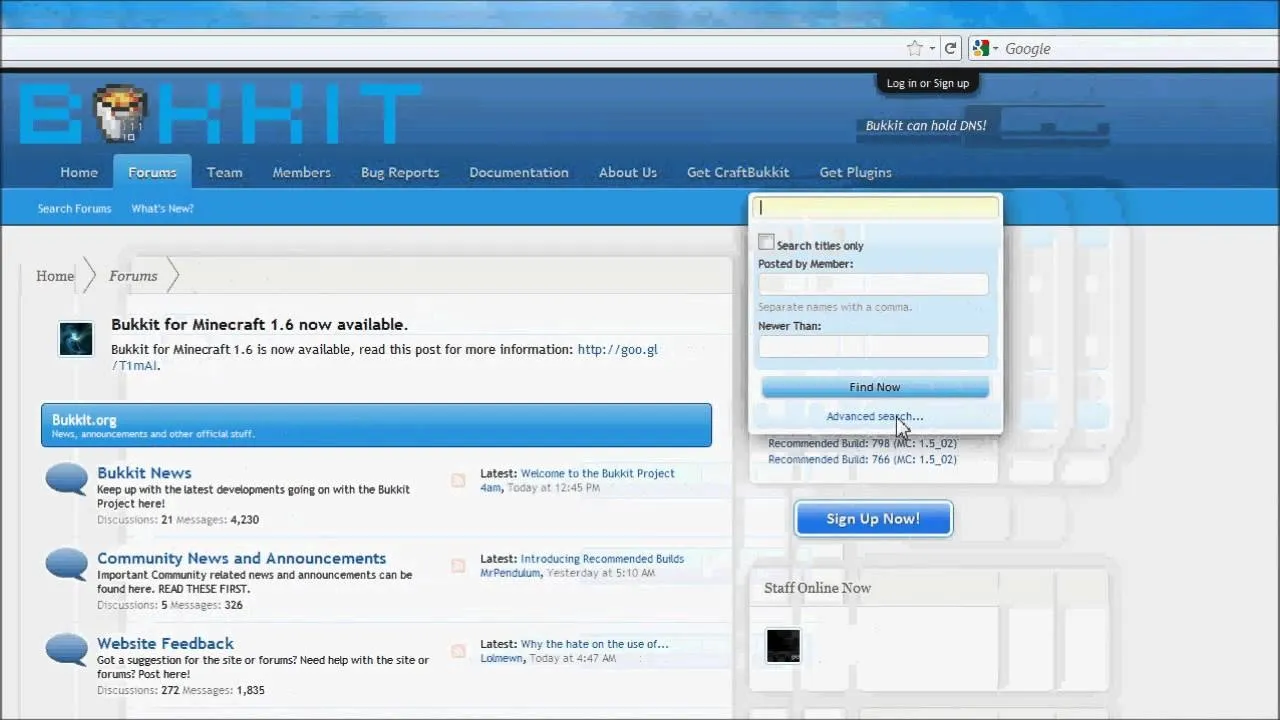
Task: Open the Members nav tab
Action: pyautogui.click(x=301, y=172)
